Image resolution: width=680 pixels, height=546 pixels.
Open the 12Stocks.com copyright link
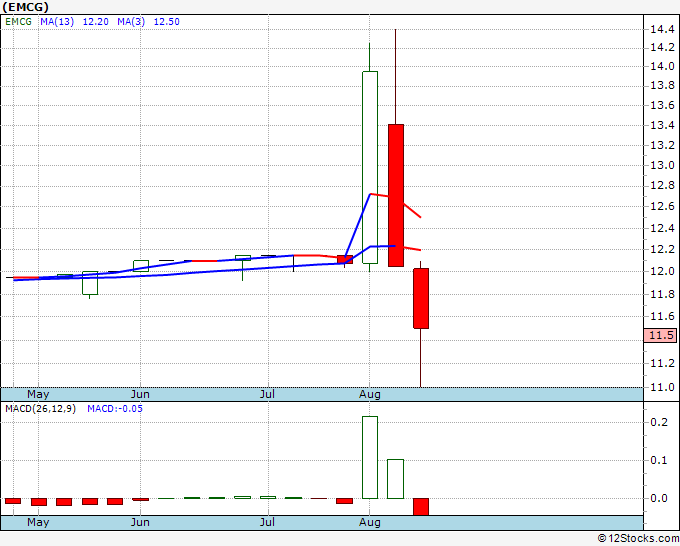(638, 538)
